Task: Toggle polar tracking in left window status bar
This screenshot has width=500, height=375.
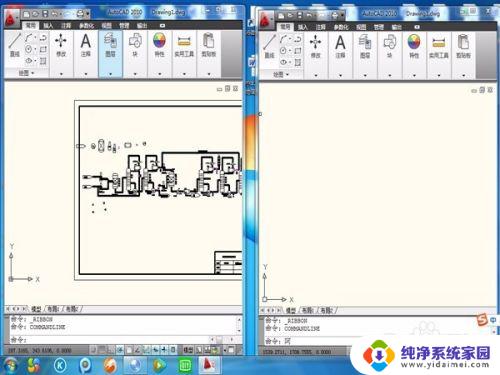Action: coord(120,350)
